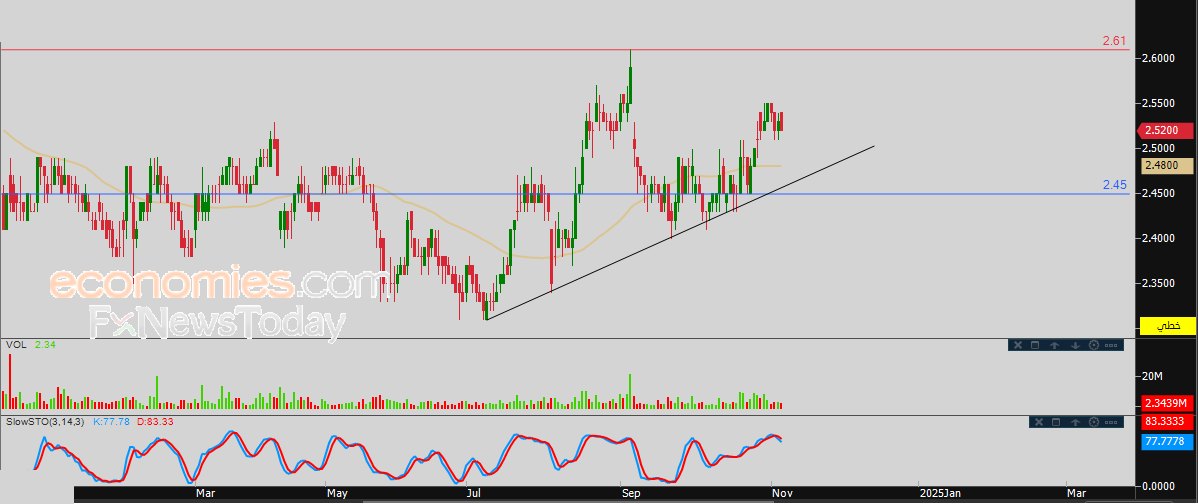The height and width of the screenshot is (504, 1198).
Task: Close the VOL volume panel
Action: pyautogui.click(x=1018, y=345)
